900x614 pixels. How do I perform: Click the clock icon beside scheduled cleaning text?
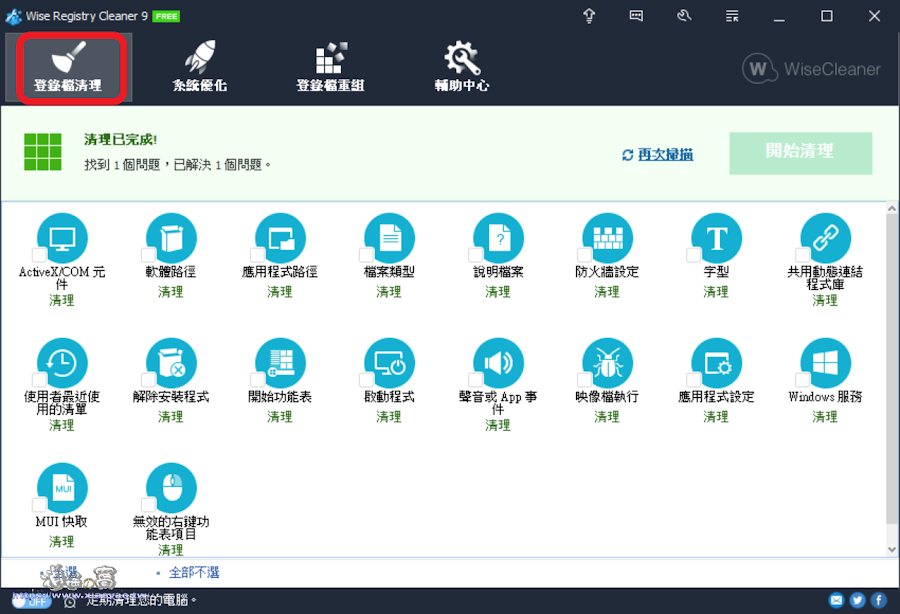coord(70,601)
